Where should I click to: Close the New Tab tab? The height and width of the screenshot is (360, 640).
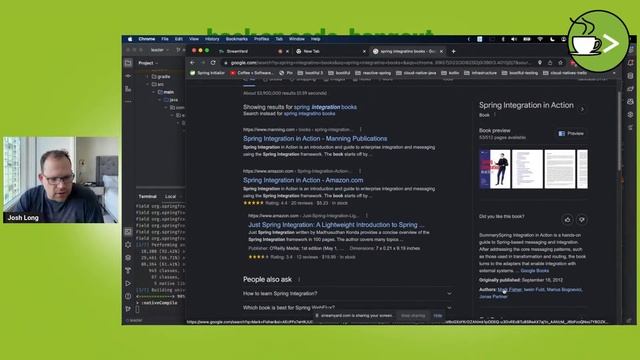[364, 51]
